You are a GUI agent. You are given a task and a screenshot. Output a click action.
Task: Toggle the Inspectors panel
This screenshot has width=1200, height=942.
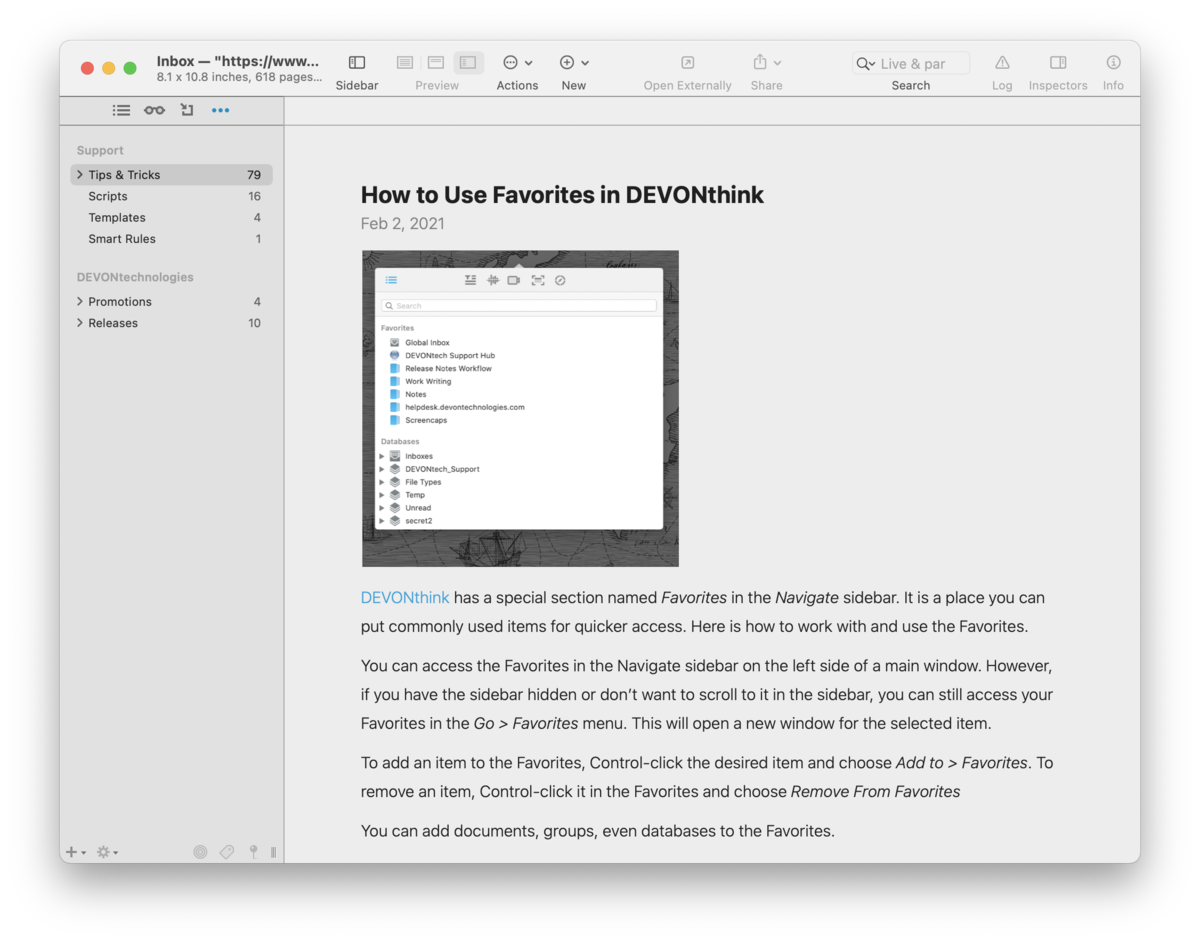(x=1058, y=63)
